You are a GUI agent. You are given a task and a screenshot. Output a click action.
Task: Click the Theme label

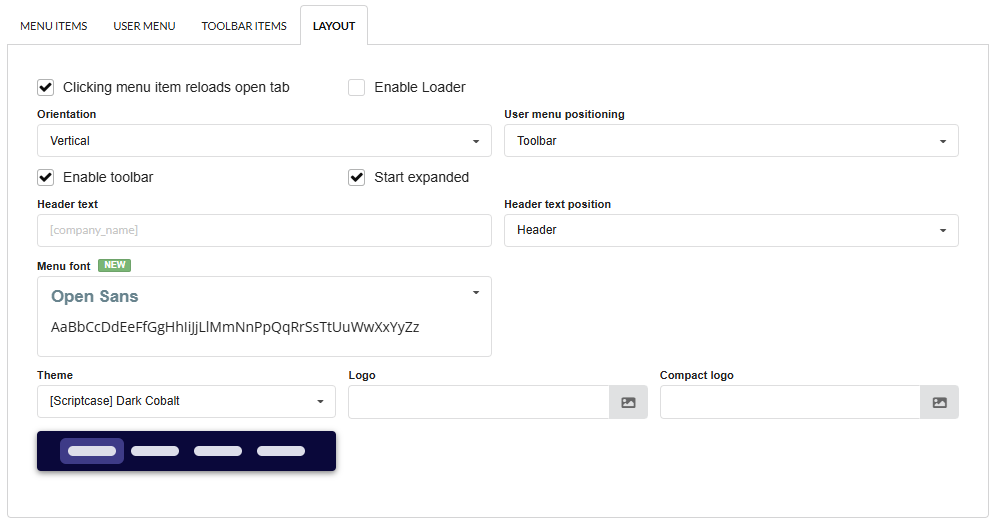pos(55,375)
